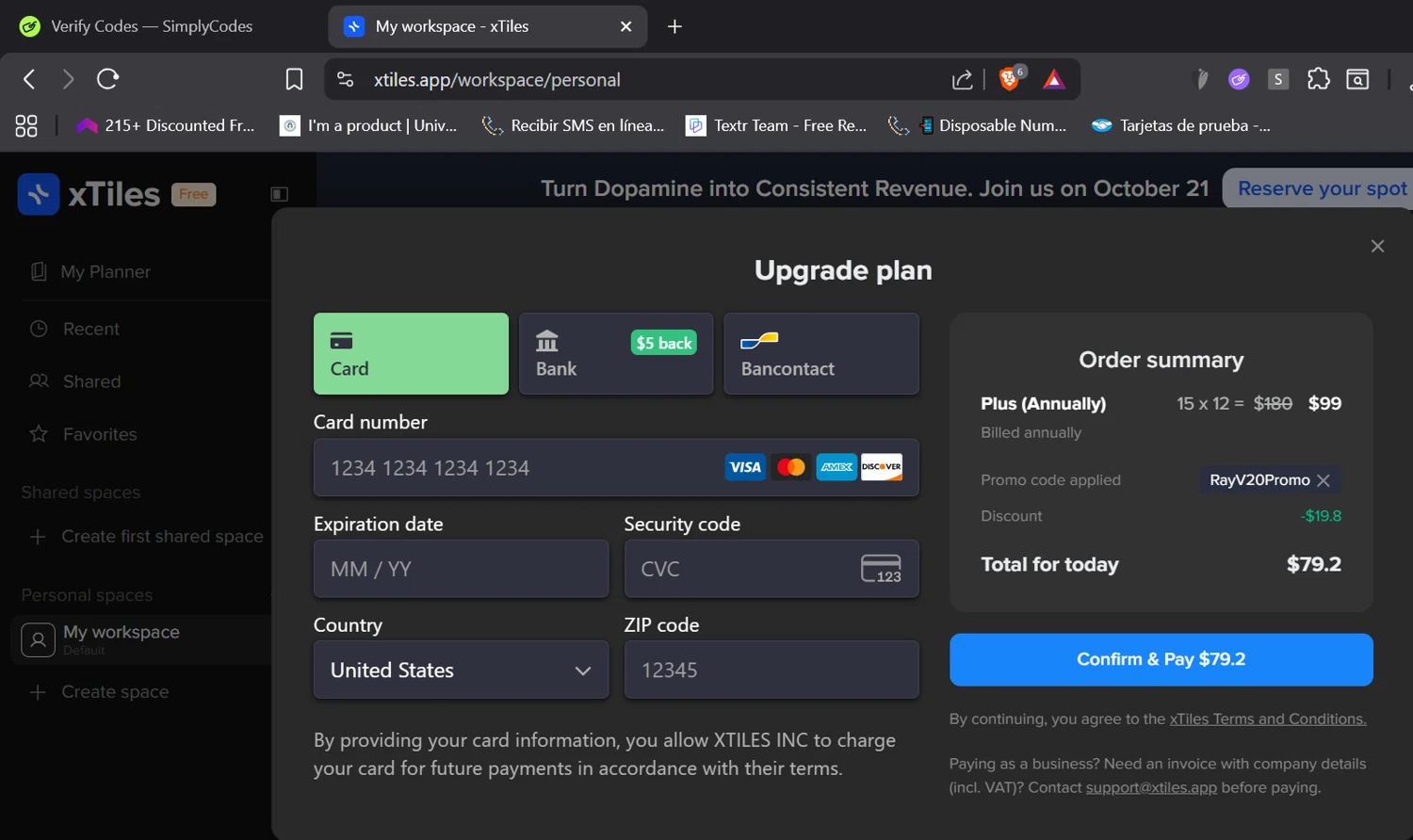Click the Free plan badge
Image resolution: width=1413 pixels, height=840 pixels.
(x=193, y=194)
